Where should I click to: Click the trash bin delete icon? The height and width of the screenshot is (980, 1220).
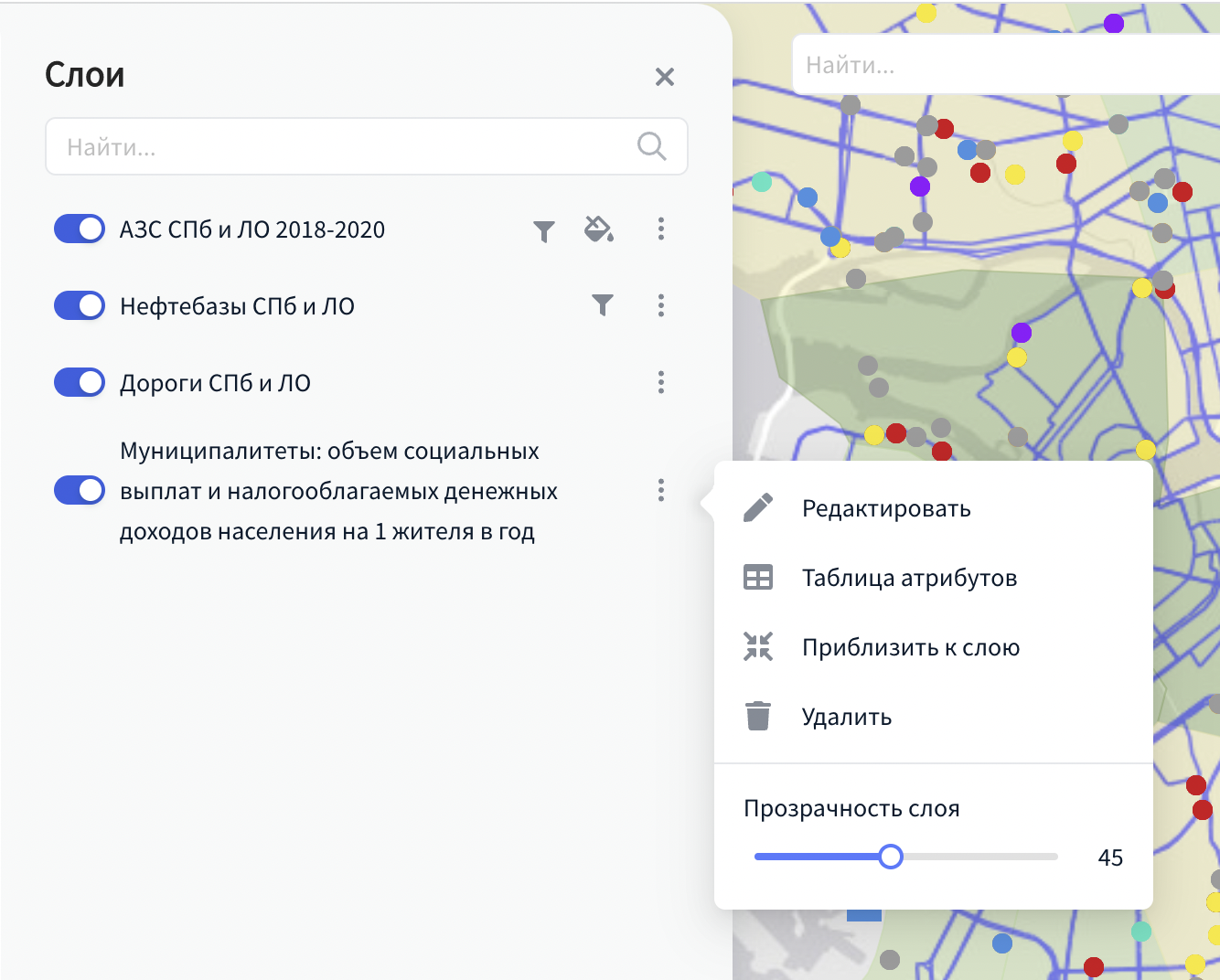[758, 716]
